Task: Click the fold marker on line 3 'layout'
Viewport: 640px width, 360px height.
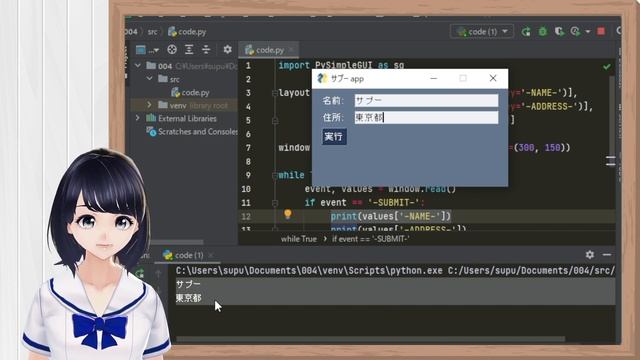Action: 275,93
